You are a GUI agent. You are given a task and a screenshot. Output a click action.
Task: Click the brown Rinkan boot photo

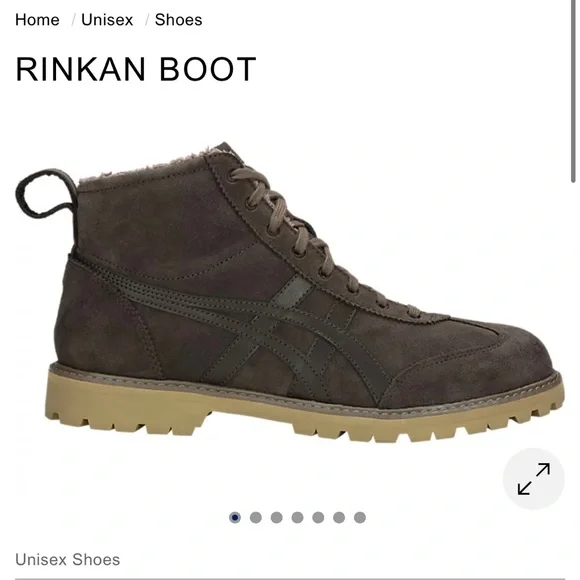click(290, 292)
